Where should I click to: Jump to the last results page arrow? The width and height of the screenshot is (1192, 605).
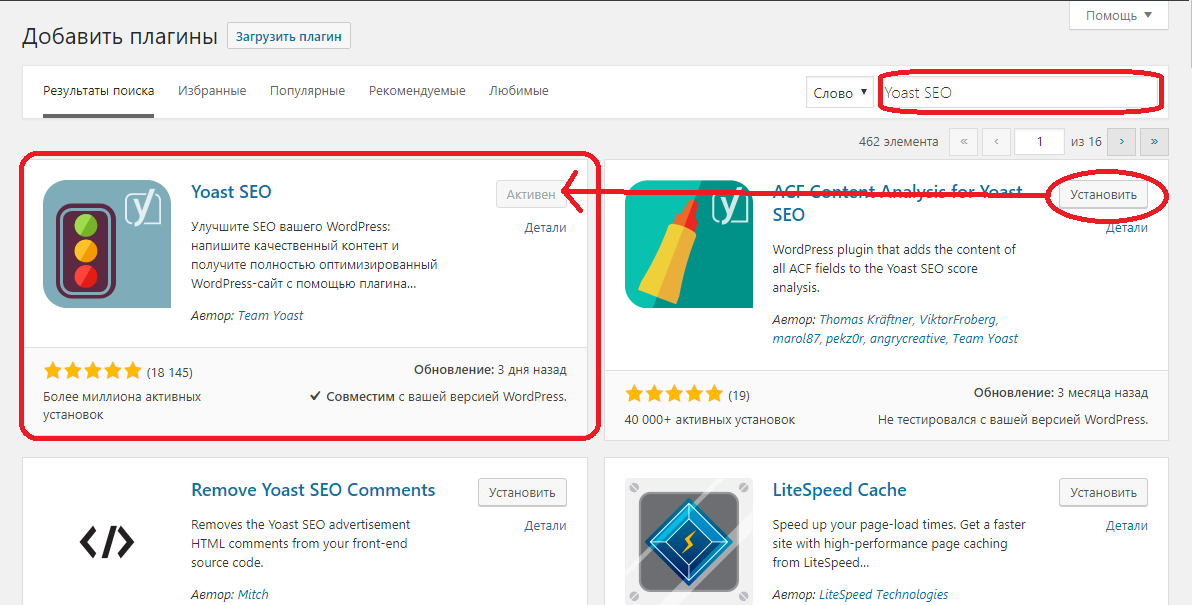[x=1154, y=141]
